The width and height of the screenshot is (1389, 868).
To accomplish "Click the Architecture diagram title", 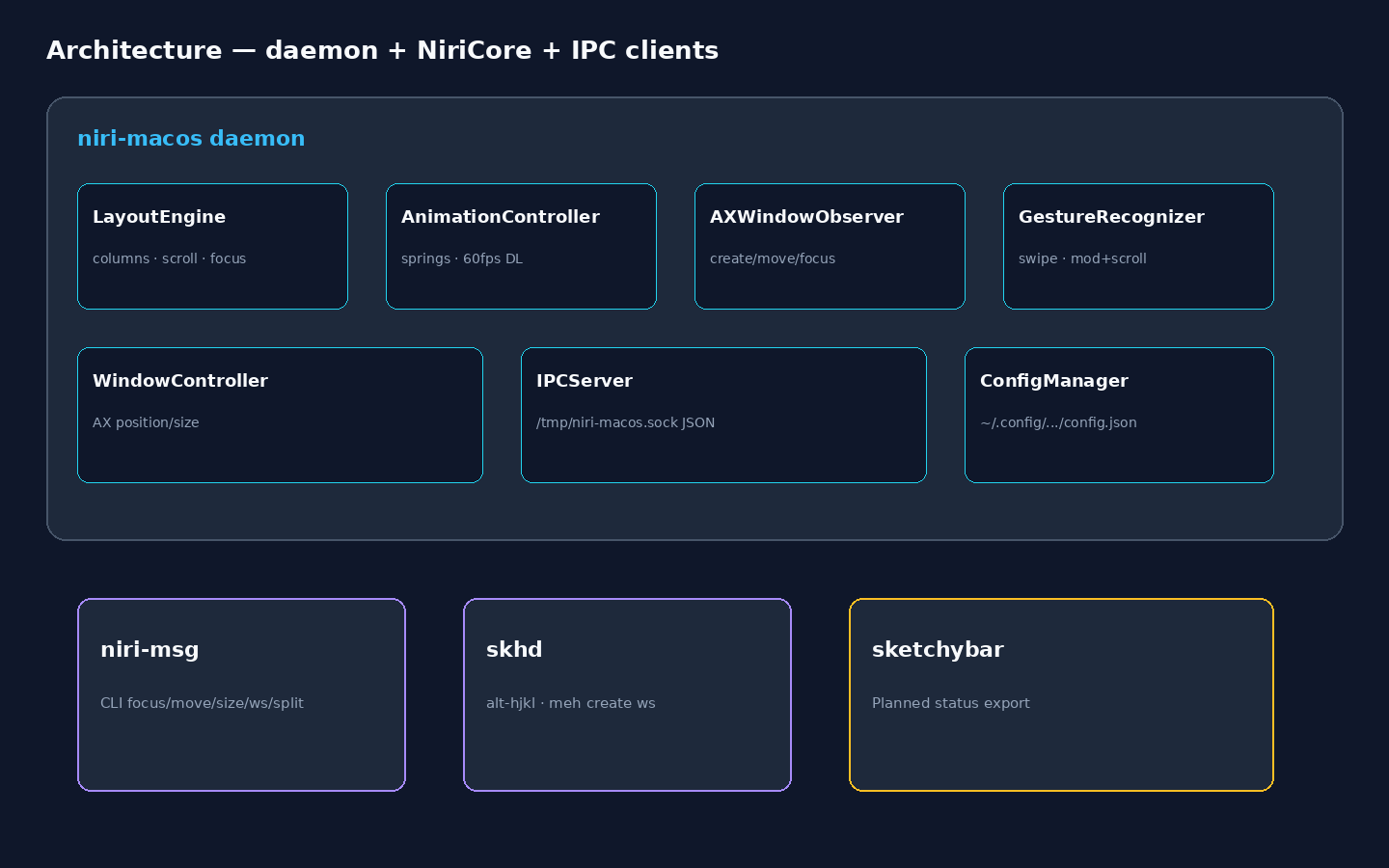I will [382, 50].
